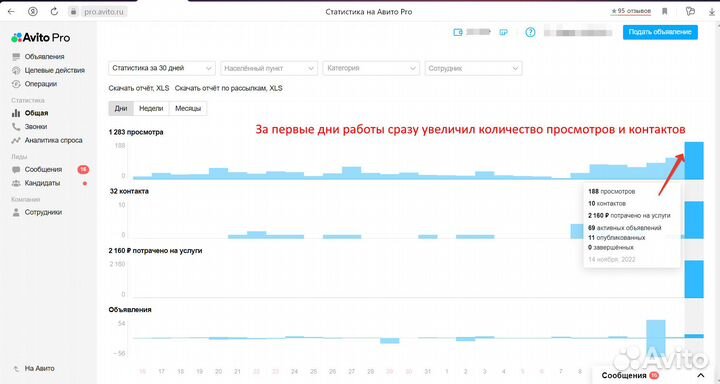Click the Целевые действия target icon
This screenshot has height=384, width=720.
click(x=16, y=70)
